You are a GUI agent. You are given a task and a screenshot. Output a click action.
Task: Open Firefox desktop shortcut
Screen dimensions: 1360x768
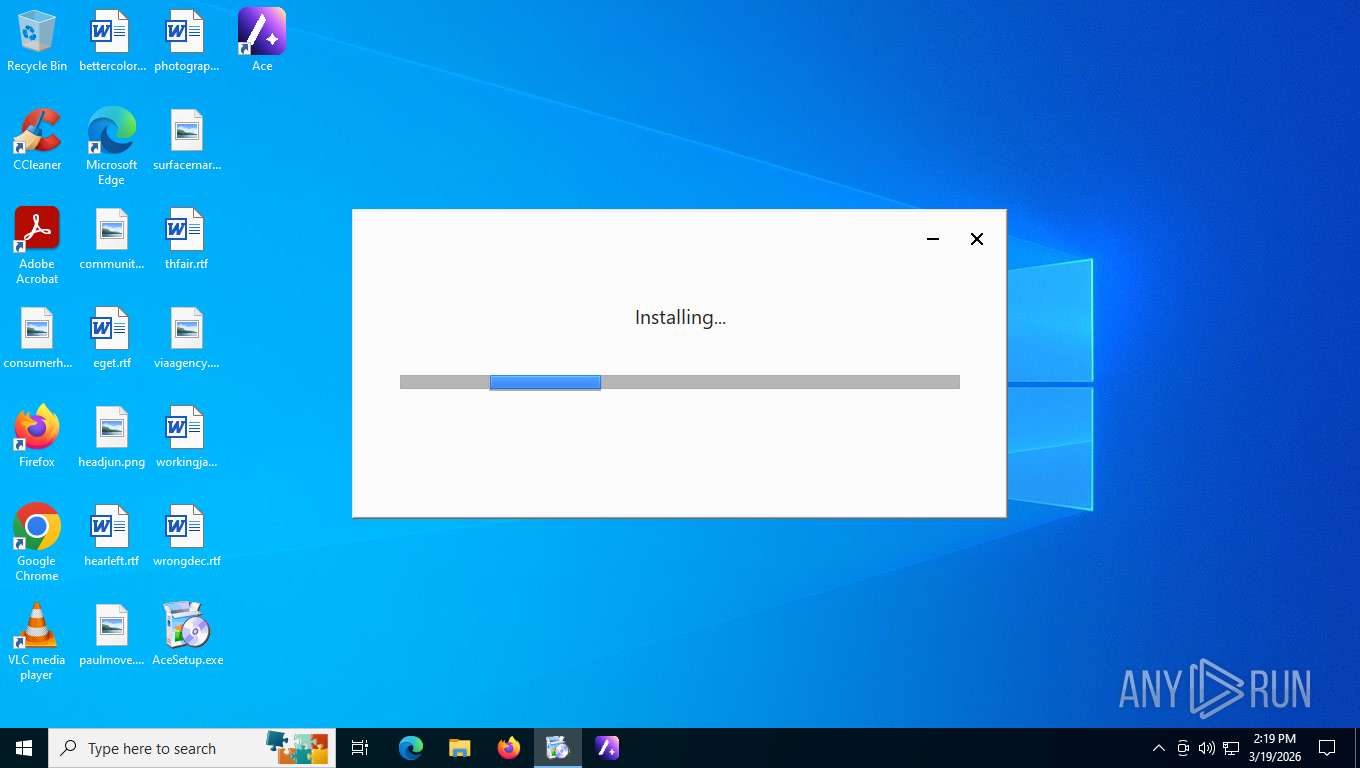pyautogui.click(x=37, y=437)
